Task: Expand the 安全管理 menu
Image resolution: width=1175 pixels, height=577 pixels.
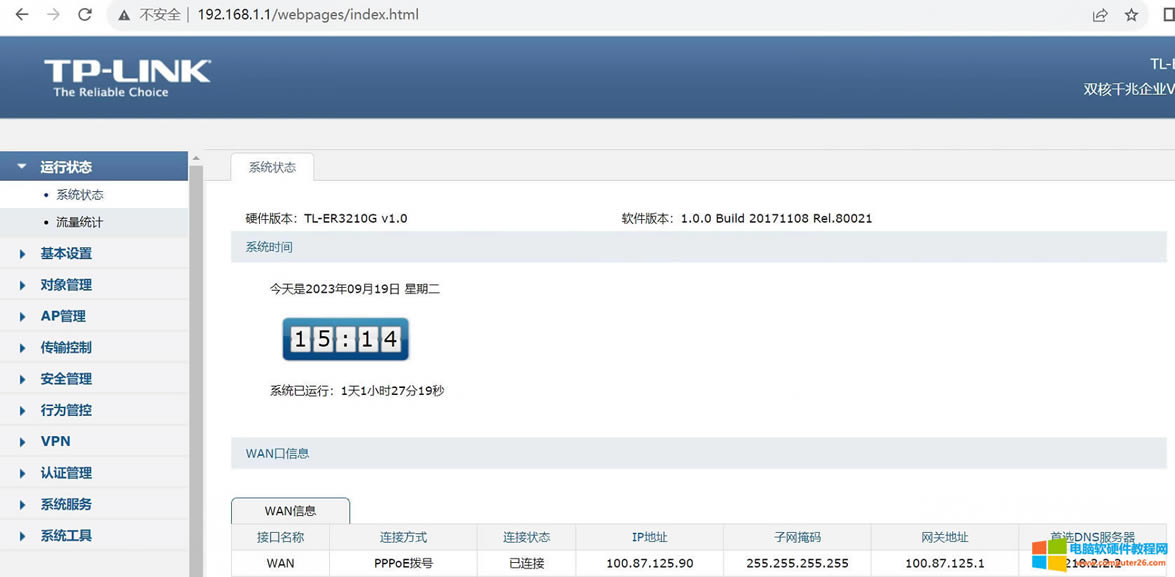Action: [x=94, y=379]
